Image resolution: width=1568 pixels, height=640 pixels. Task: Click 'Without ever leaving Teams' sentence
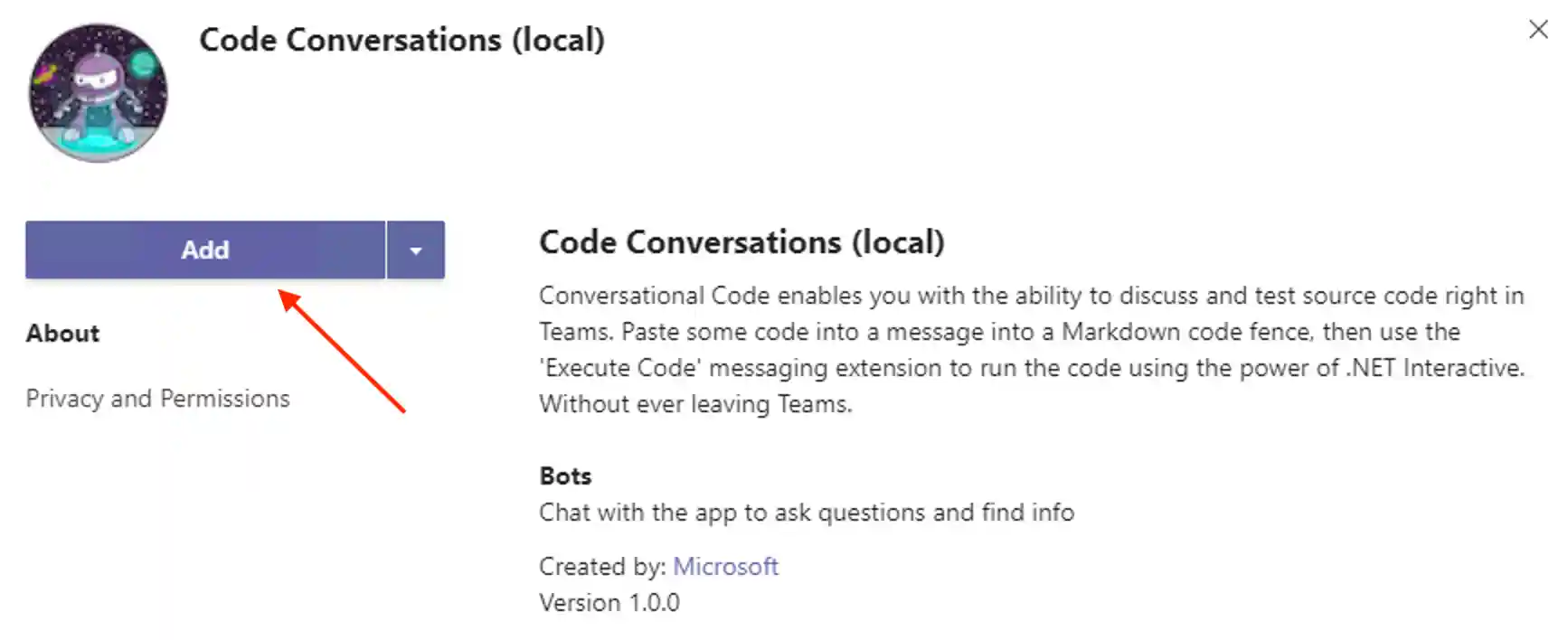pyautogui.click(x=695, y=404)
